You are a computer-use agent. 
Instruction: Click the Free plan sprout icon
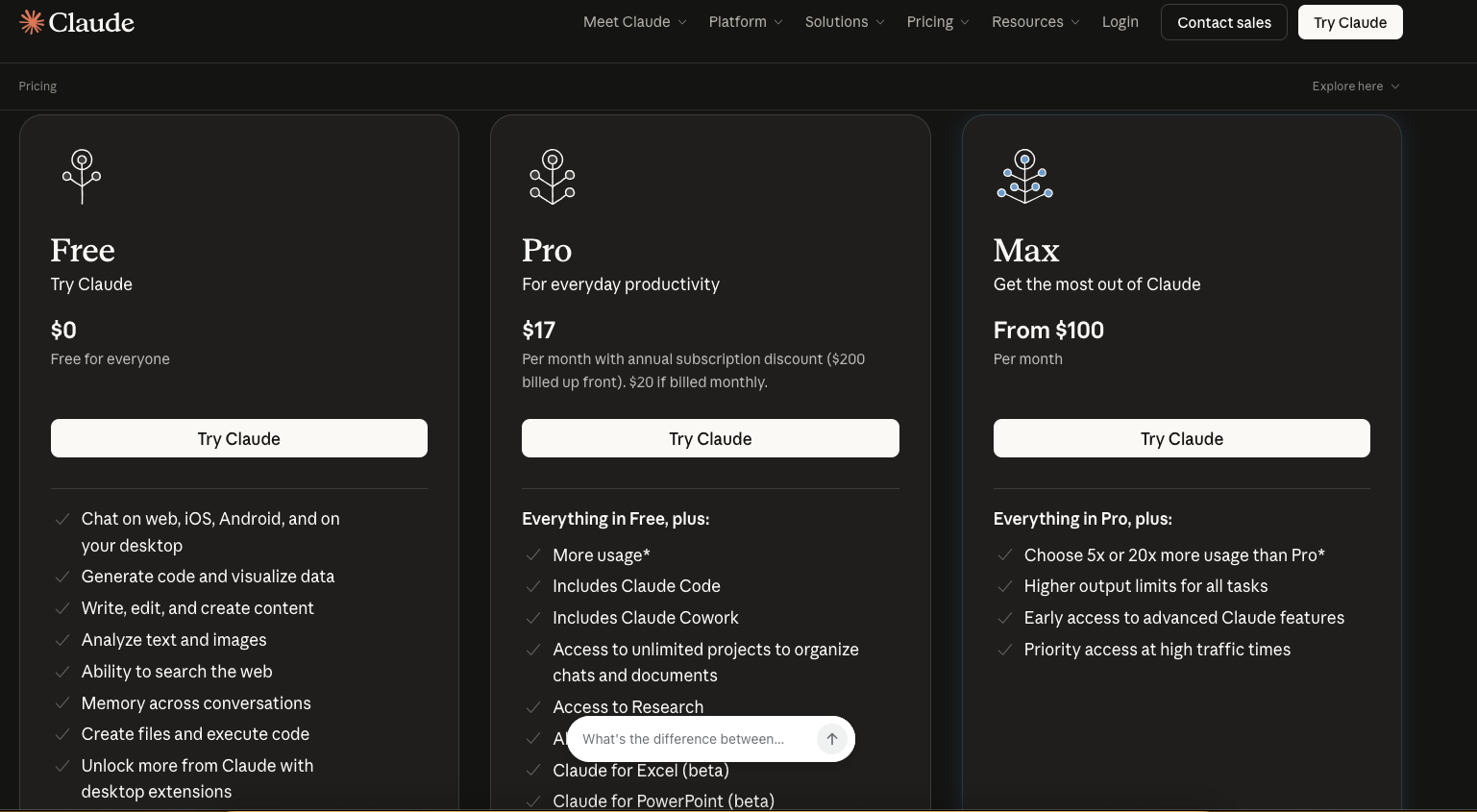[82, 176]
